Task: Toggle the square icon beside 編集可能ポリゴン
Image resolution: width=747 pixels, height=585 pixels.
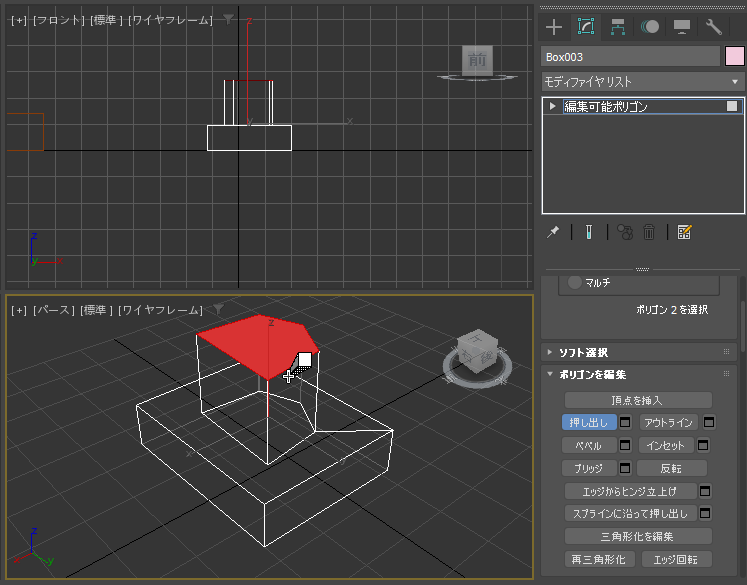Action: pyautogui.click(x=732, y=106)
